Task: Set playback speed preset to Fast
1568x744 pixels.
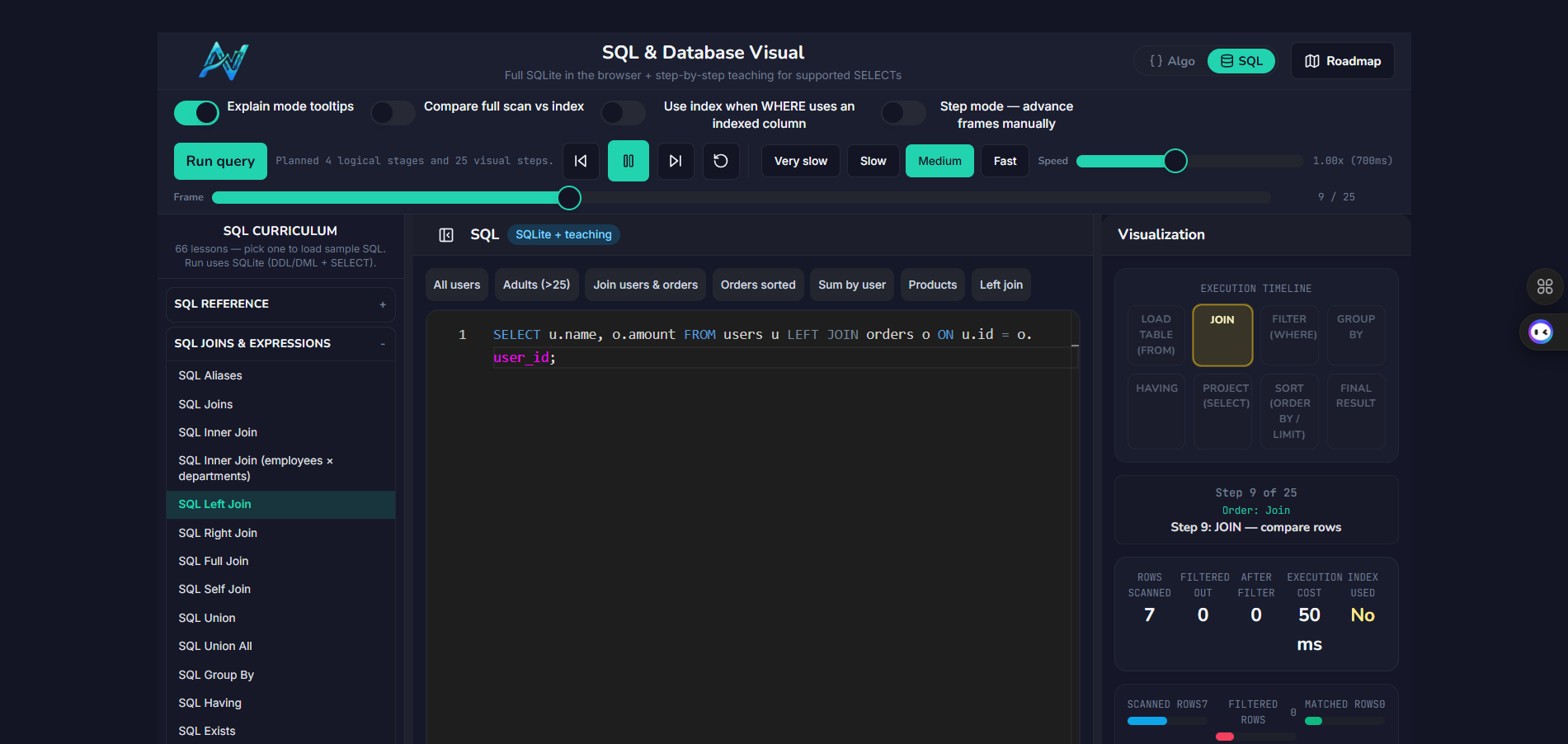Action: (x=1004, y=161)
